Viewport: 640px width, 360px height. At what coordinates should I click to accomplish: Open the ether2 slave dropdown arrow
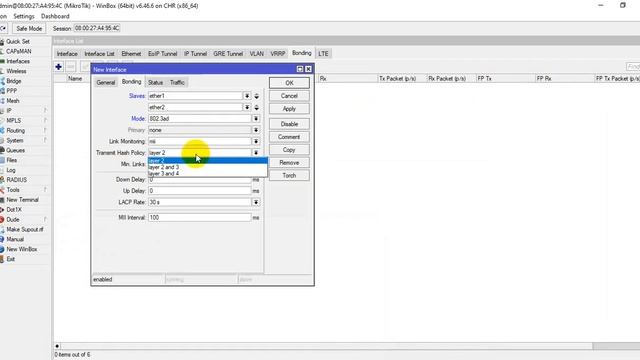tap(247, 107)
